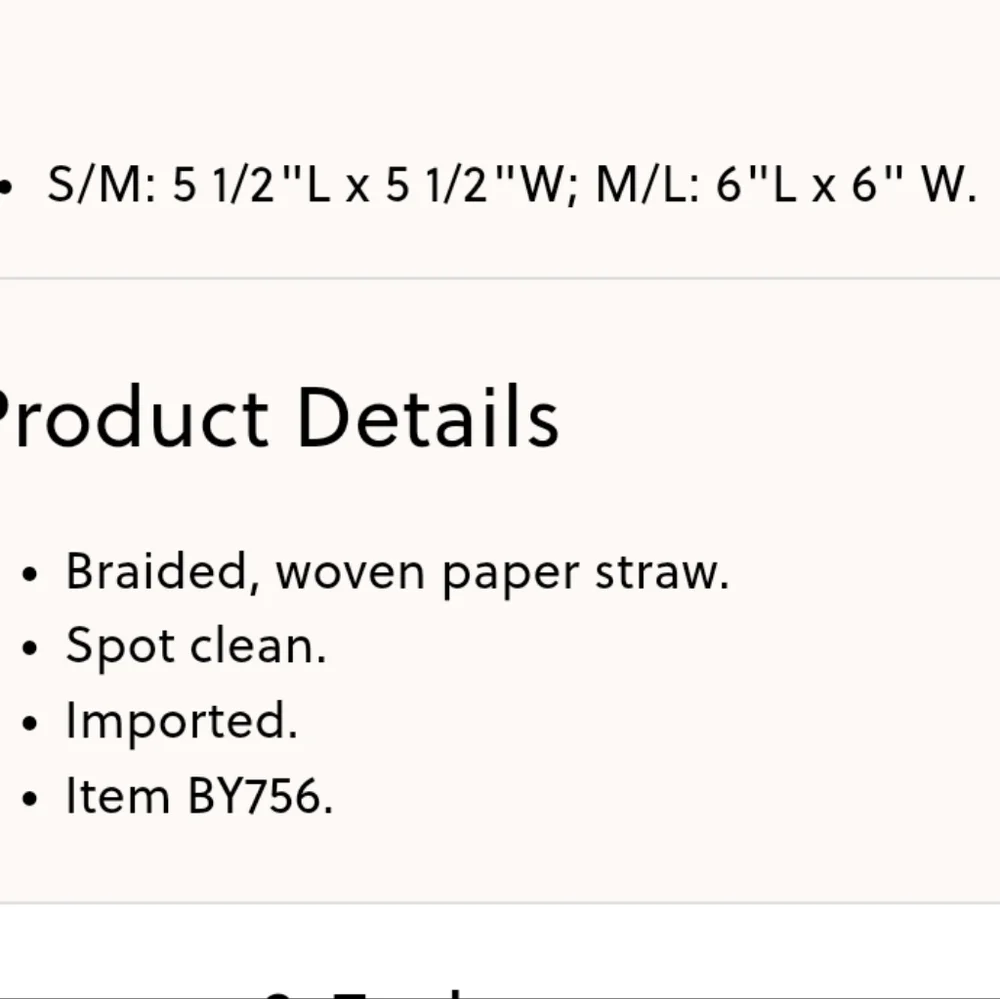The width and height of the screenshot is (1000, 999).
Task: Select the Spot clean care instruction
Action: [x=196, y=647]
